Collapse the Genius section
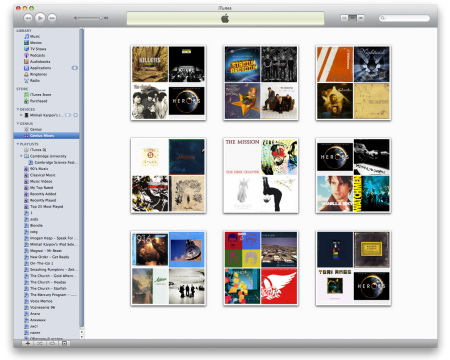The width and height of the screenshot is (450, 360). tap(18, 124)
